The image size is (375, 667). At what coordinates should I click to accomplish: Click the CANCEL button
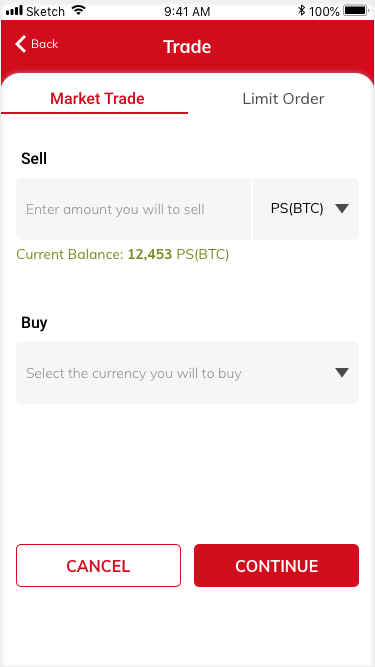(x=98, y=566)
